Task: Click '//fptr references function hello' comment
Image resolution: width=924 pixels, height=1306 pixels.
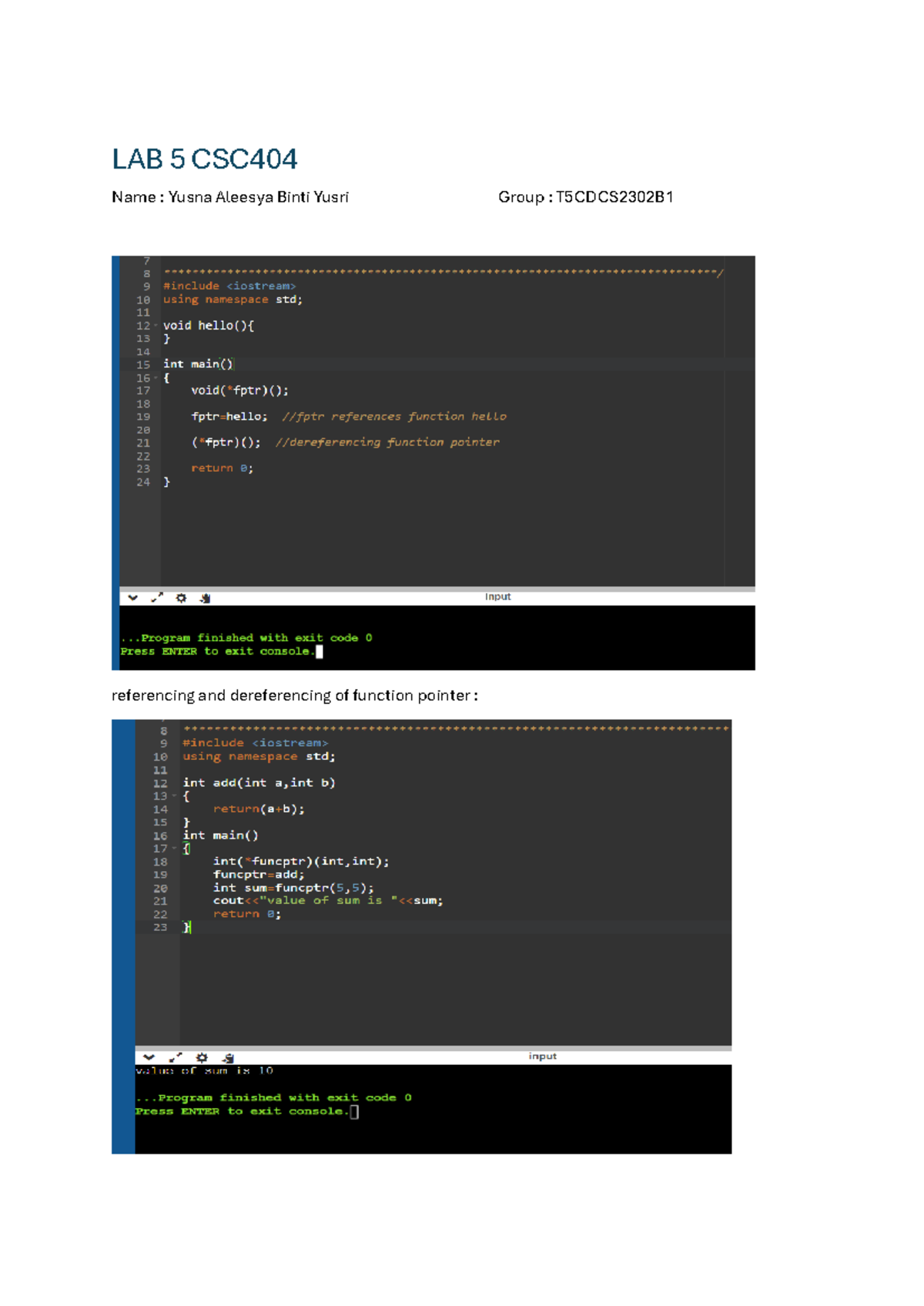Action: pos(394,417)
